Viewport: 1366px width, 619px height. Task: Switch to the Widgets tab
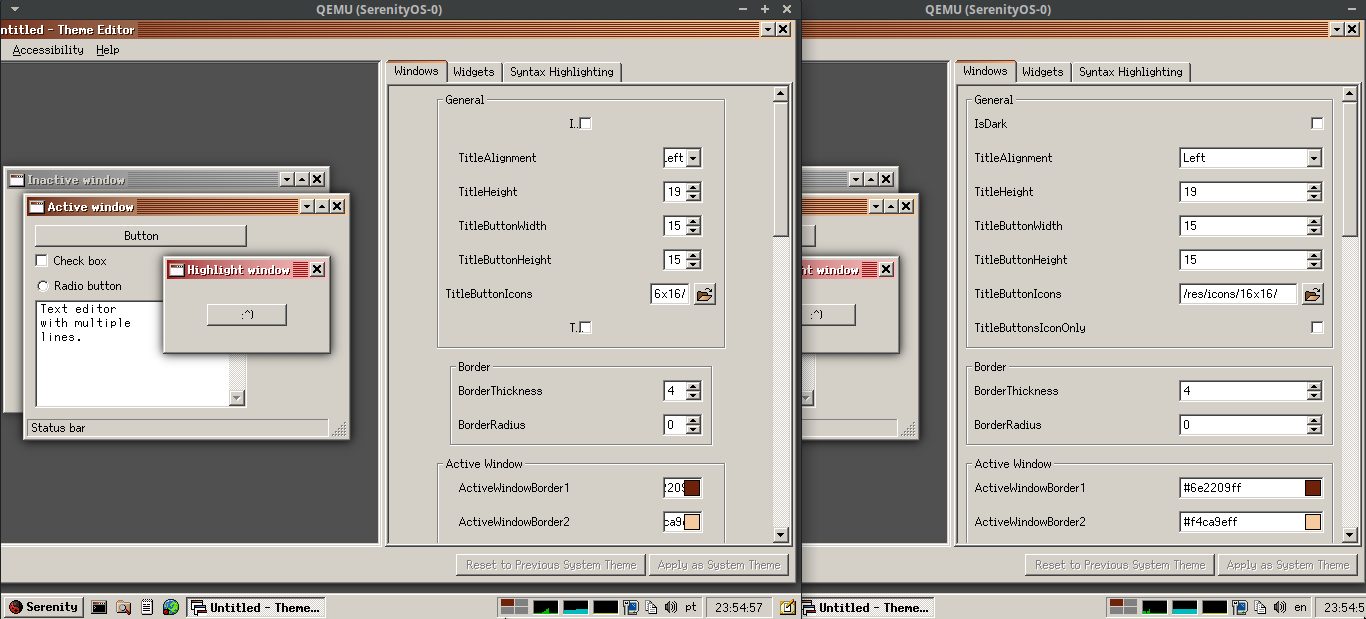coord(473,71)
